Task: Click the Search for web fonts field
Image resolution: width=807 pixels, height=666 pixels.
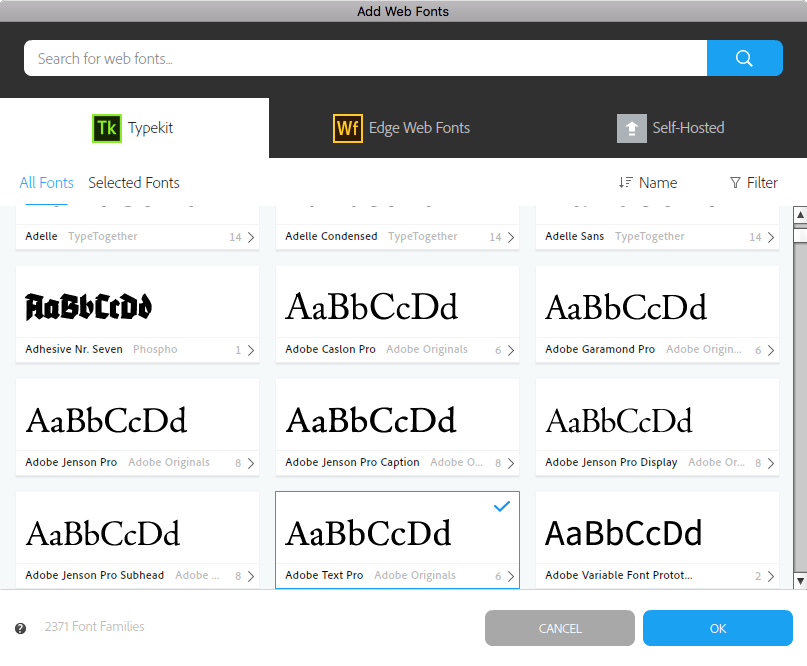Action: tap(365, 58)
